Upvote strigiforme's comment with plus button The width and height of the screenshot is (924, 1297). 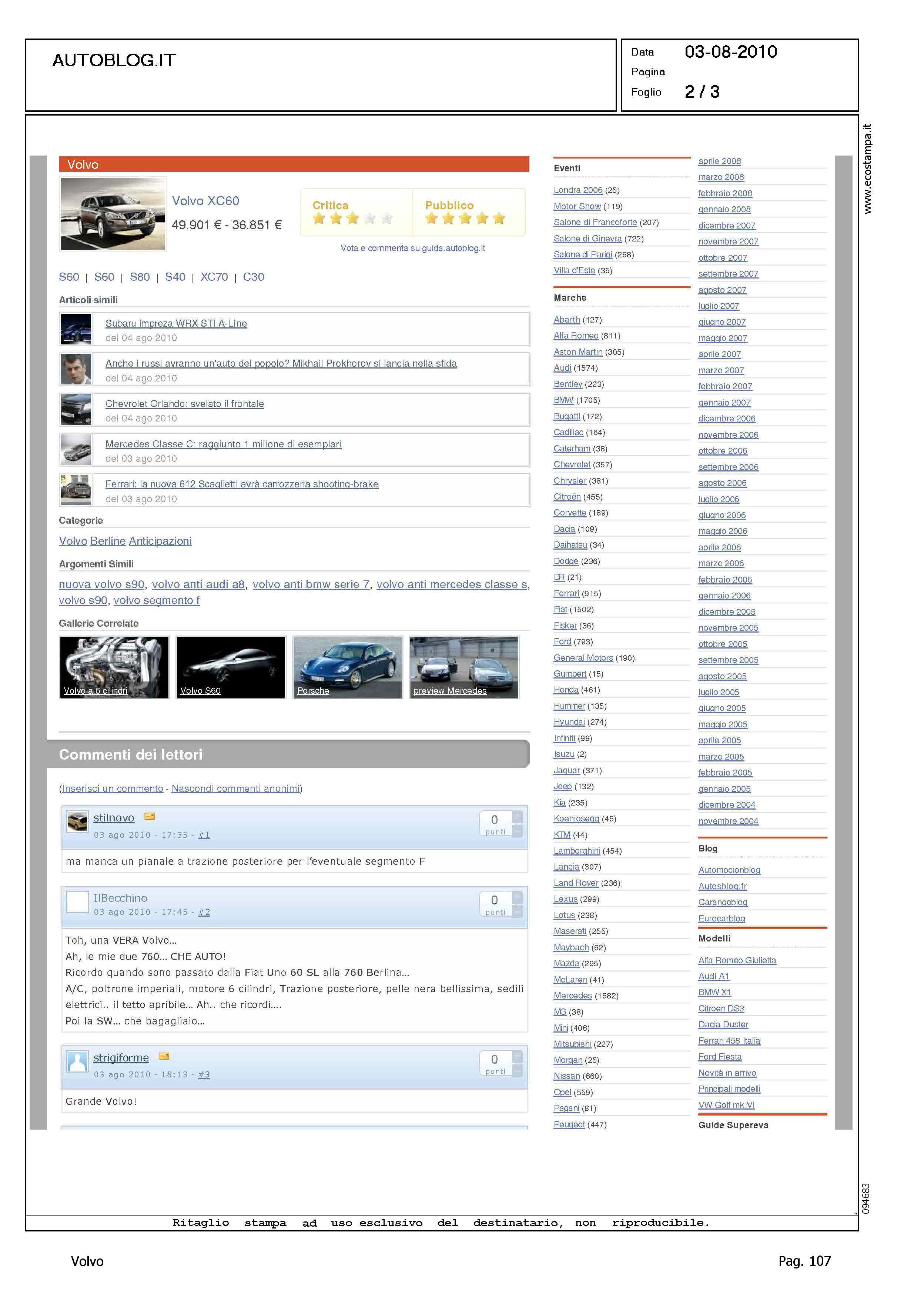[517, 1056]
